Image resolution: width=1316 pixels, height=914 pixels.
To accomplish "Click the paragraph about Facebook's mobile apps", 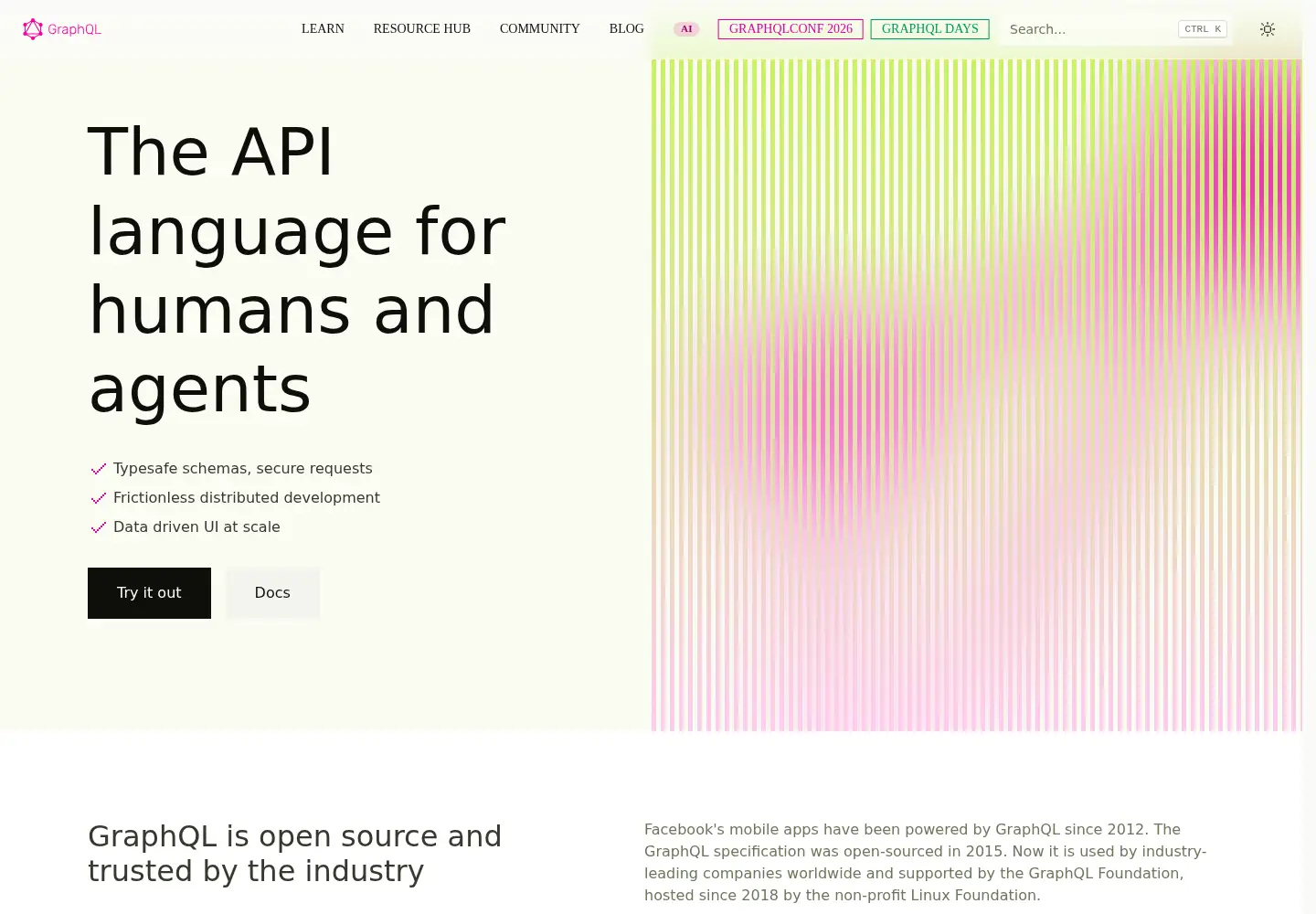I will pyautogui.click(x=925, y=863).
